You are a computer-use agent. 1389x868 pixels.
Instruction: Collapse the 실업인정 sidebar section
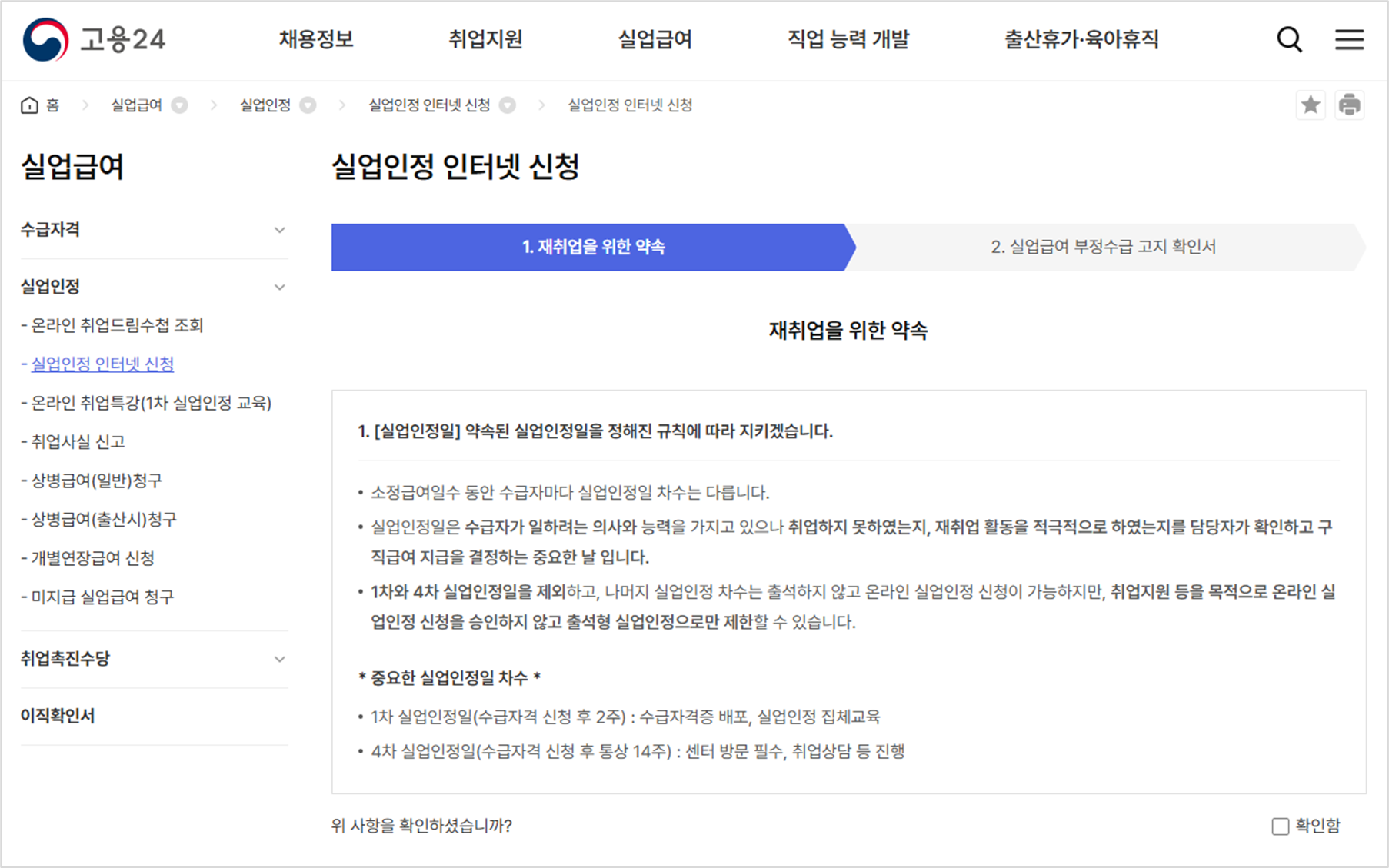(278, 286)
